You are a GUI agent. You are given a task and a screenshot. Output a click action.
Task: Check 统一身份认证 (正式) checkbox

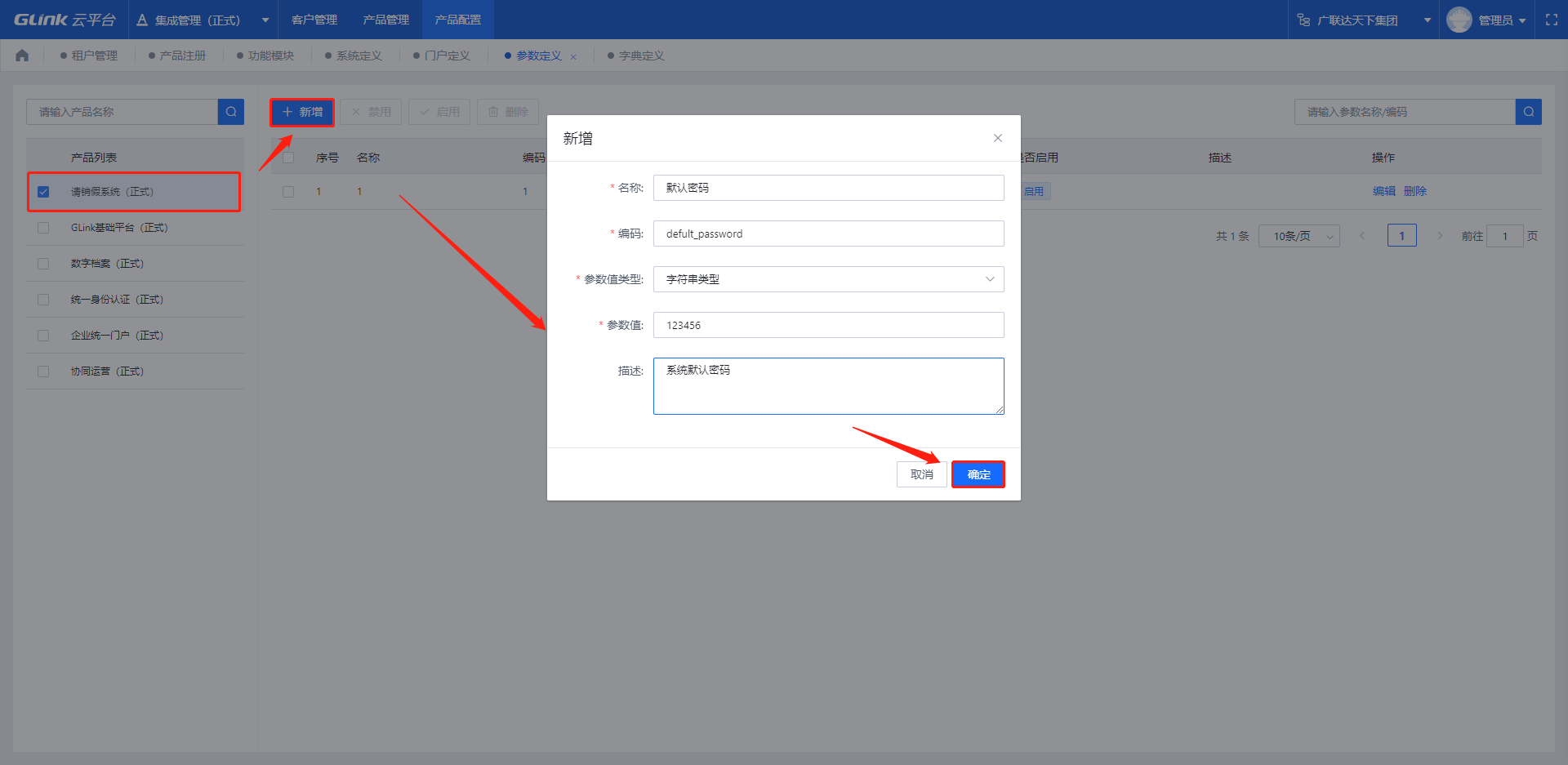coord(43,300)
